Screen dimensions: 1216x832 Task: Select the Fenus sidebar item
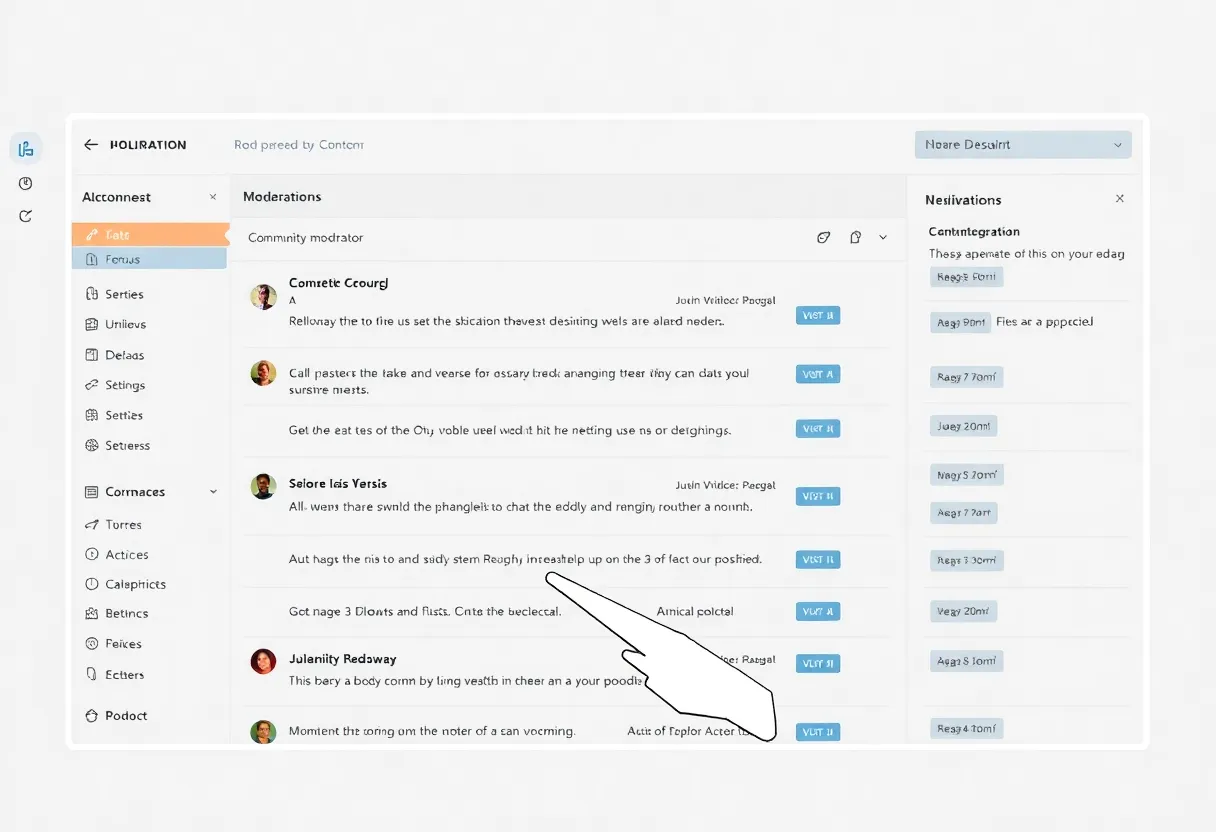click(x=150, y=259)
